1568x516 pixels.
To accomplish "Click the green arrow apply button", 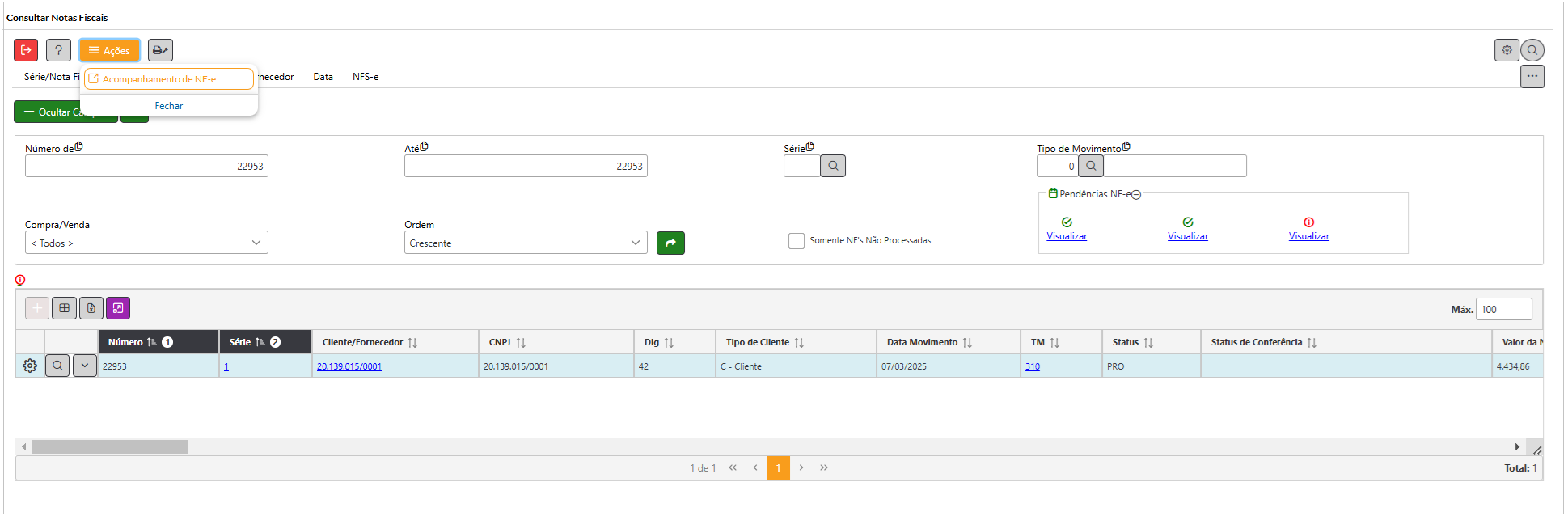I will pyautogui.click(x=670, y=243).
